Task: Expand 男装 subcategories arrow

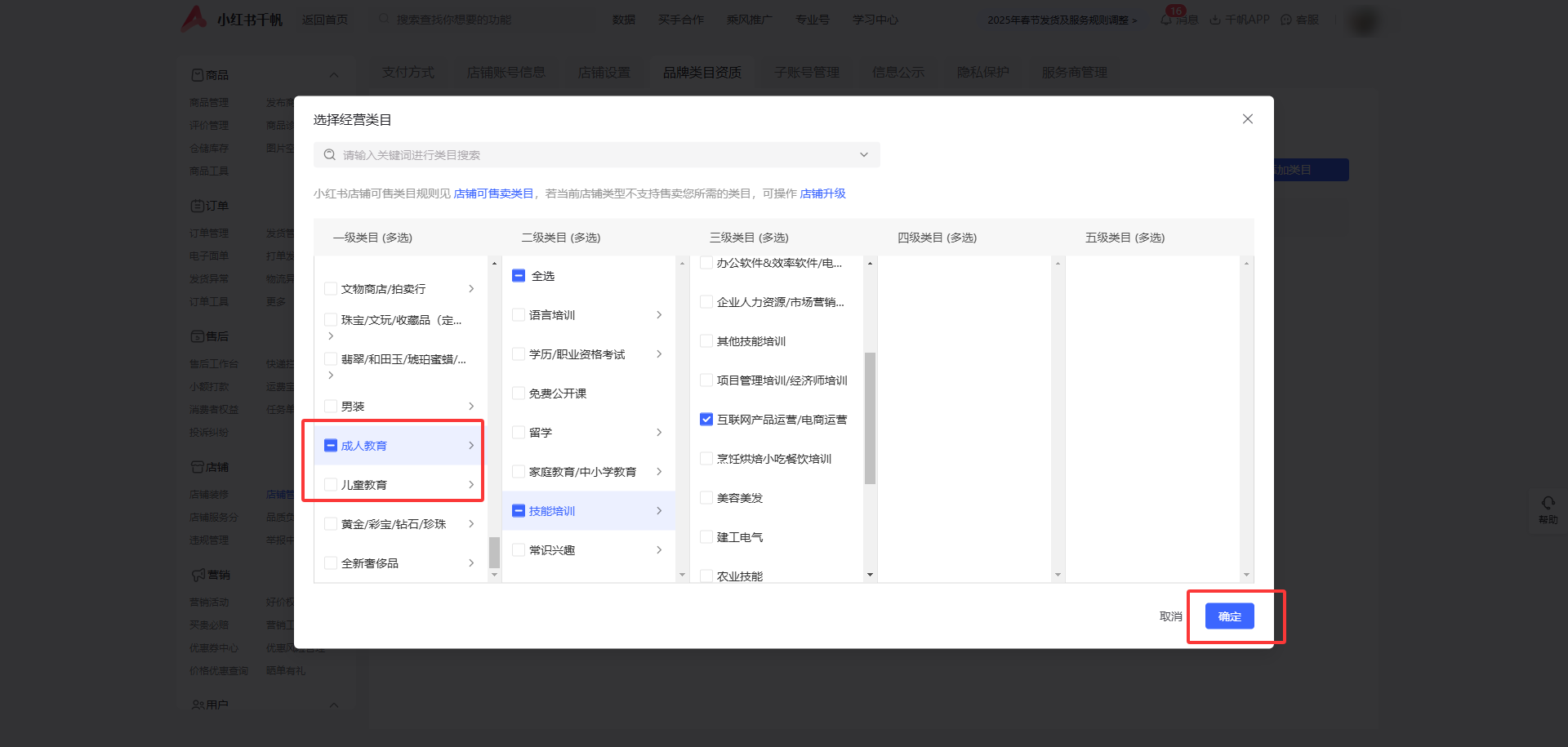Action: coord(471,406)
